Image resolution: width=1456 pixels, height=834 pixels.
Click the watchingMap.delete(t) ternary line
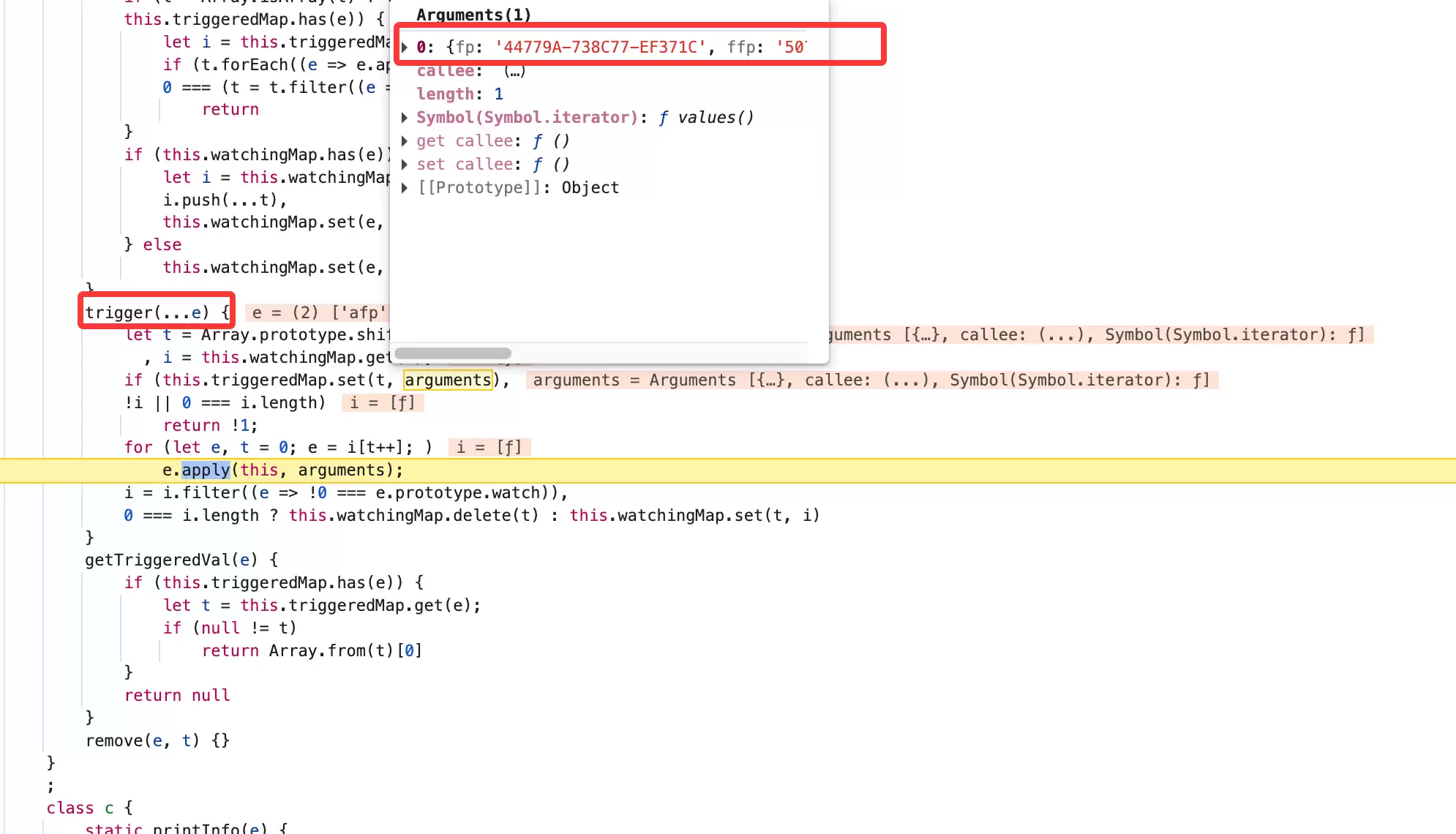tap(472, 516)
